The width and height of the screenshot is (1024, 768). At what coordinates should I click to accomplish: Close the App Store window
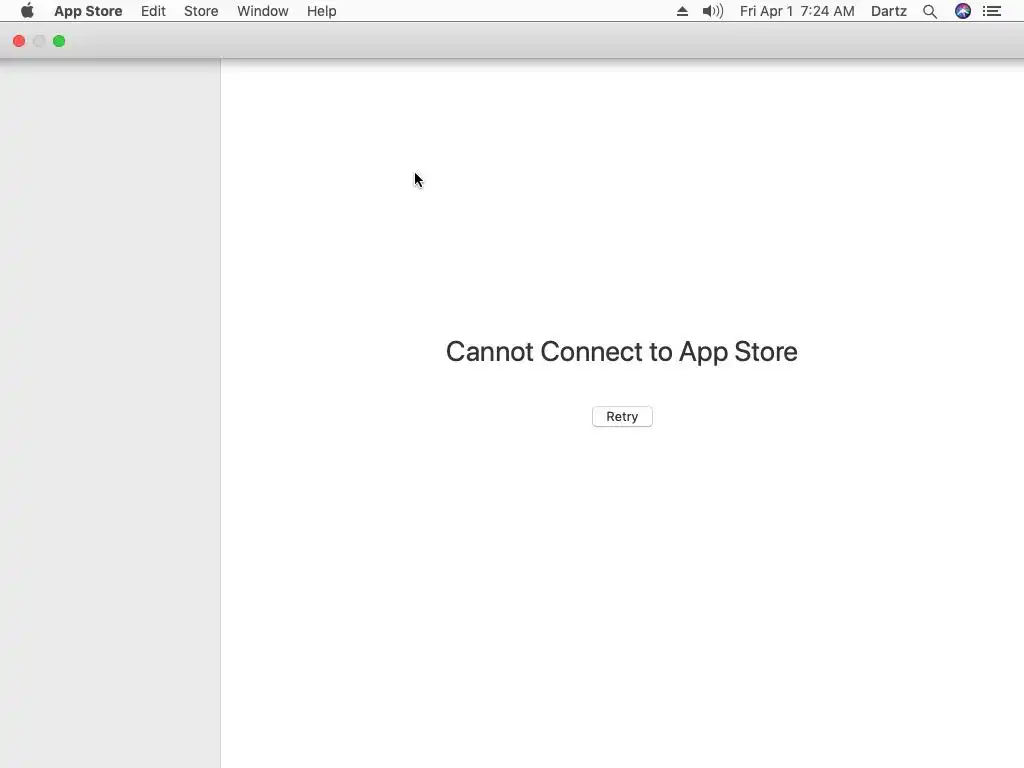(x=19, y=41)
